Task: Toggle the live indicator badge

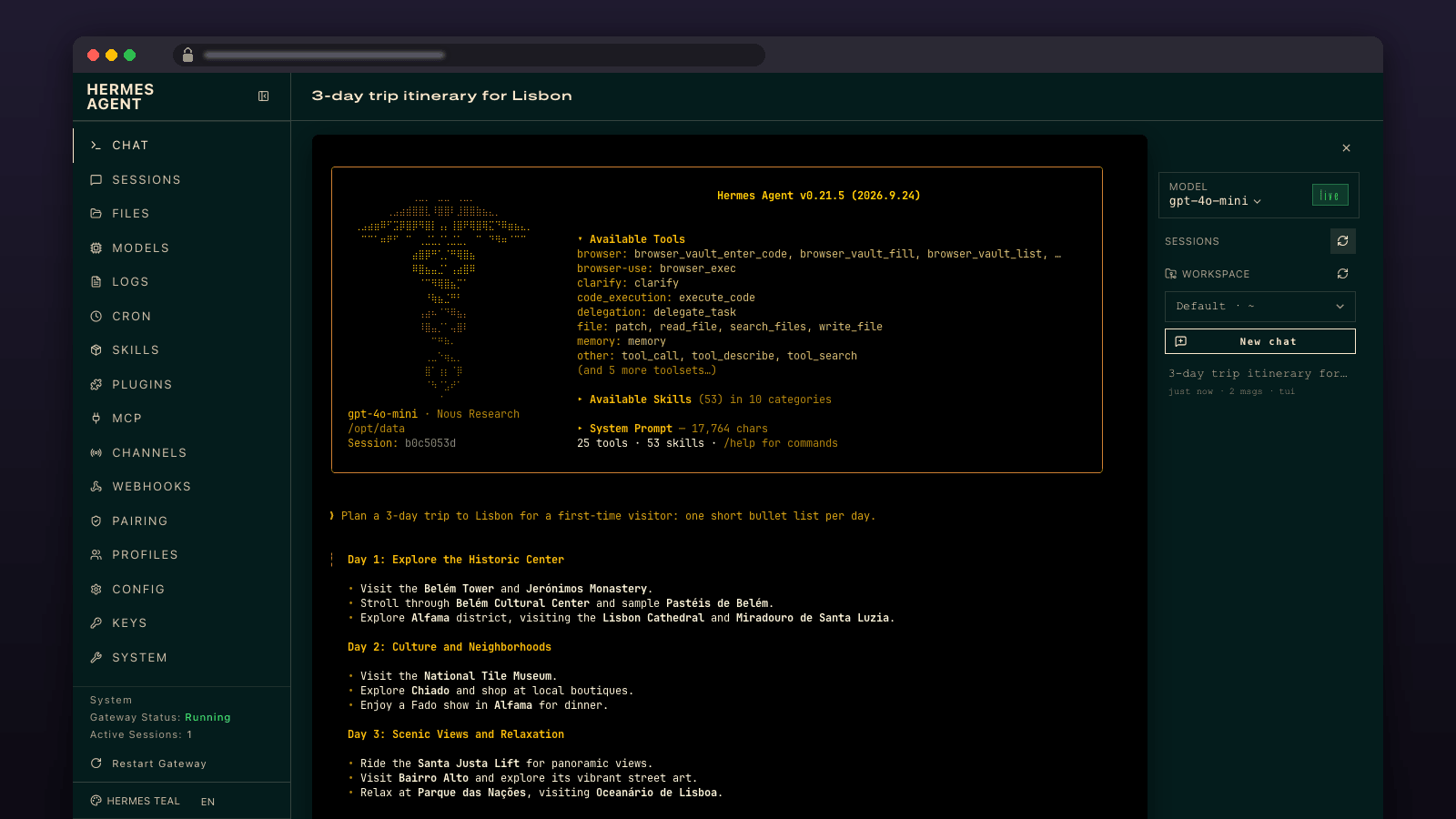Action: (1330, 195)
